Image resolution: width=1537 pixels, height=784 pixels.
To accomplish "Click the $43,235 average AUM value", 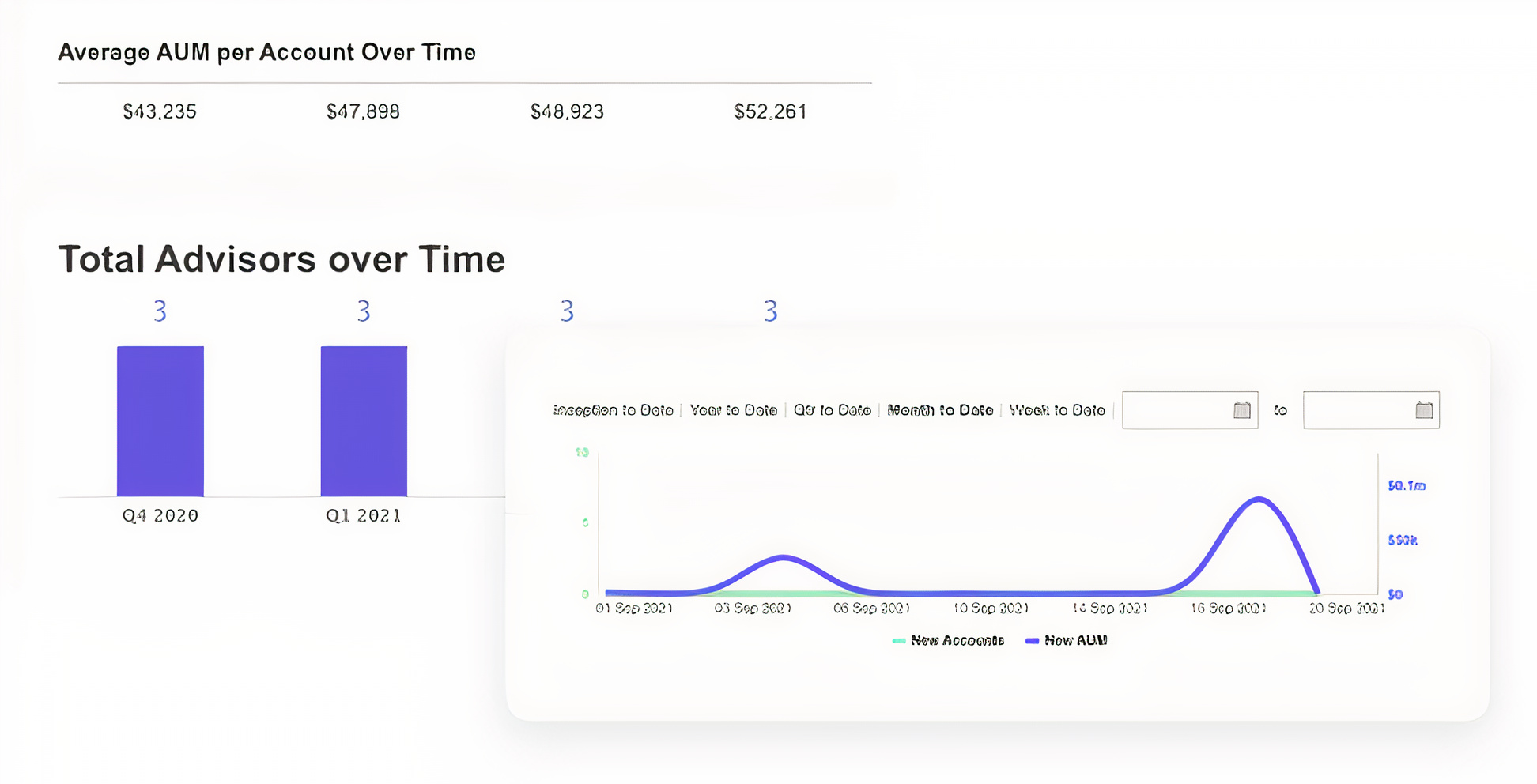I will click(160, 112).
